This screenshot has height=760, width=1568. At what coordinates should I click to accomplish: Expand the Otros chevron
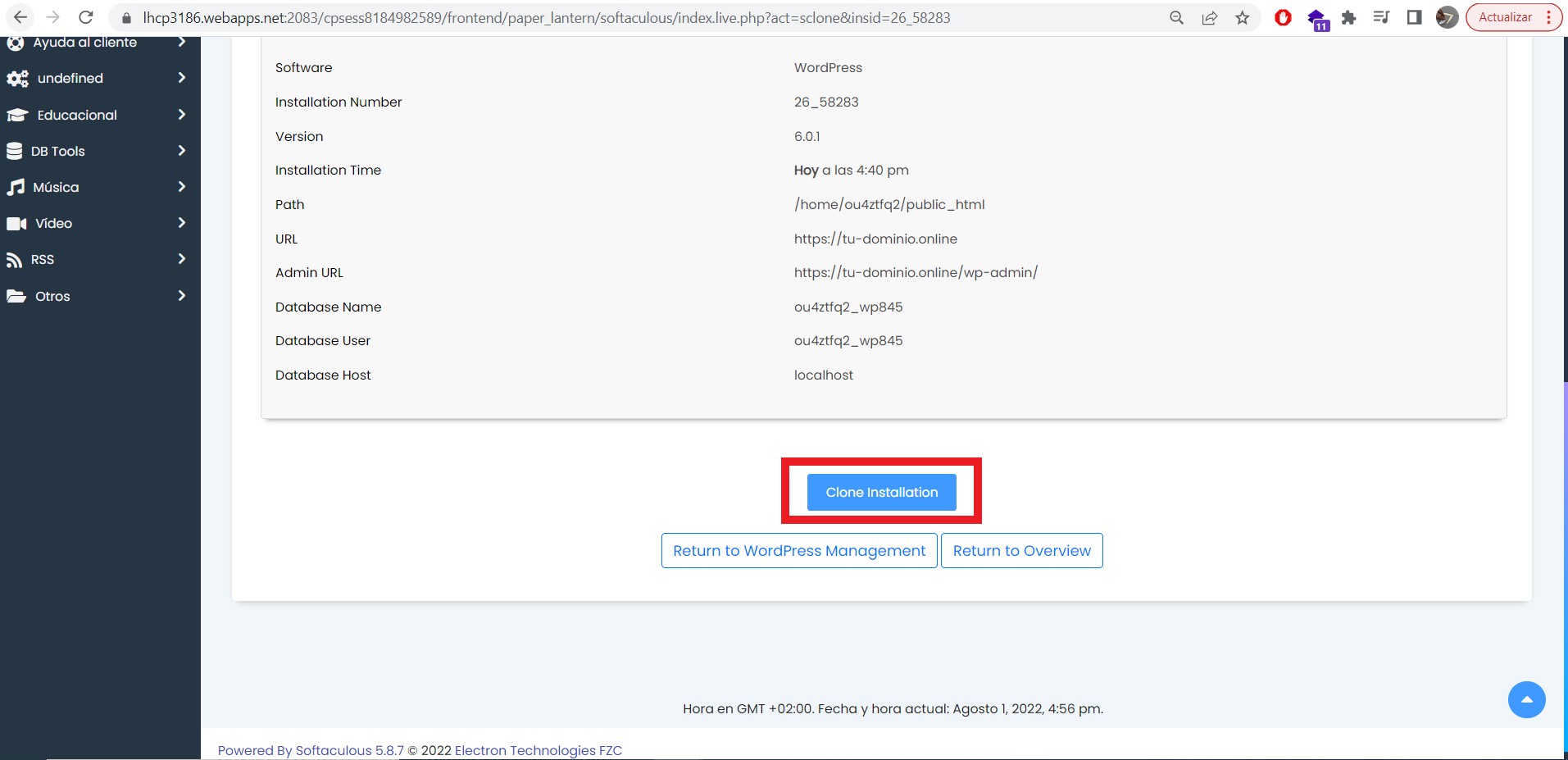(x=182, y=296)
